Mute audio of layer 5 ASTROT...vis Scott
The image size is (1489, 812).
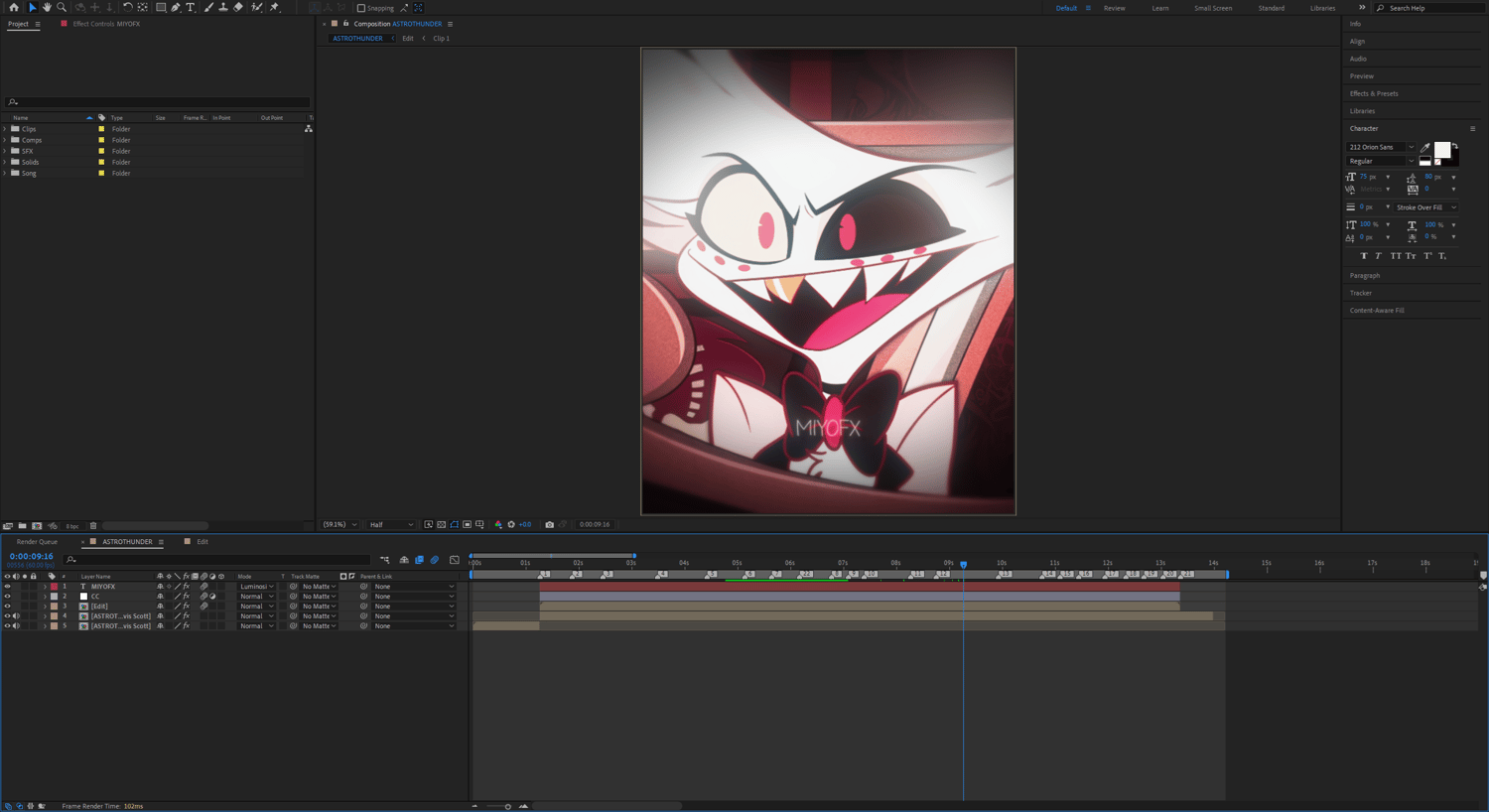(16, 626)
